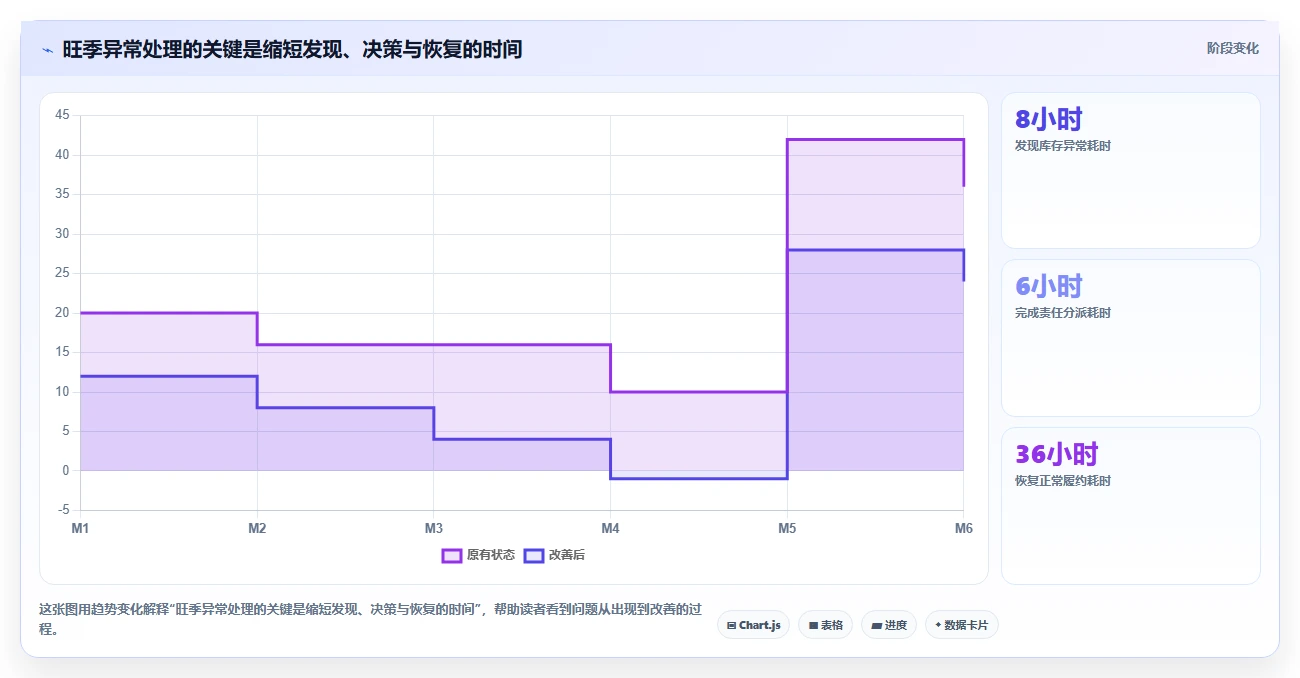Click the 原有状态 purple legend swatch

[452, 555]
